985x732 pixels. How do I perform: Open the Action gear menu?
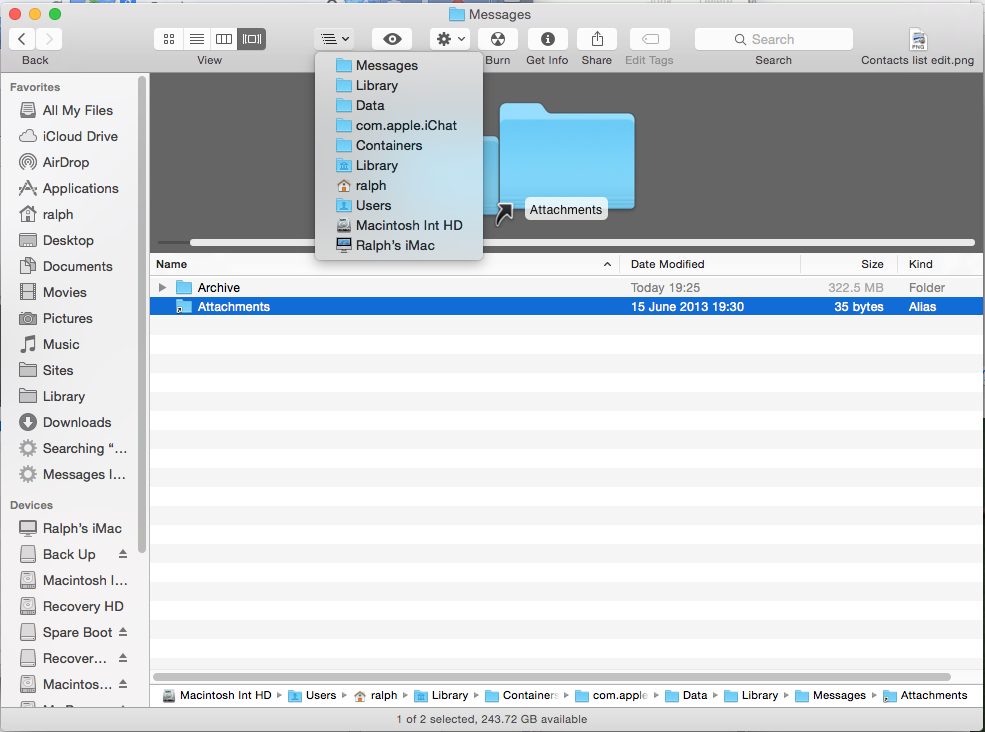coord(450,39)
